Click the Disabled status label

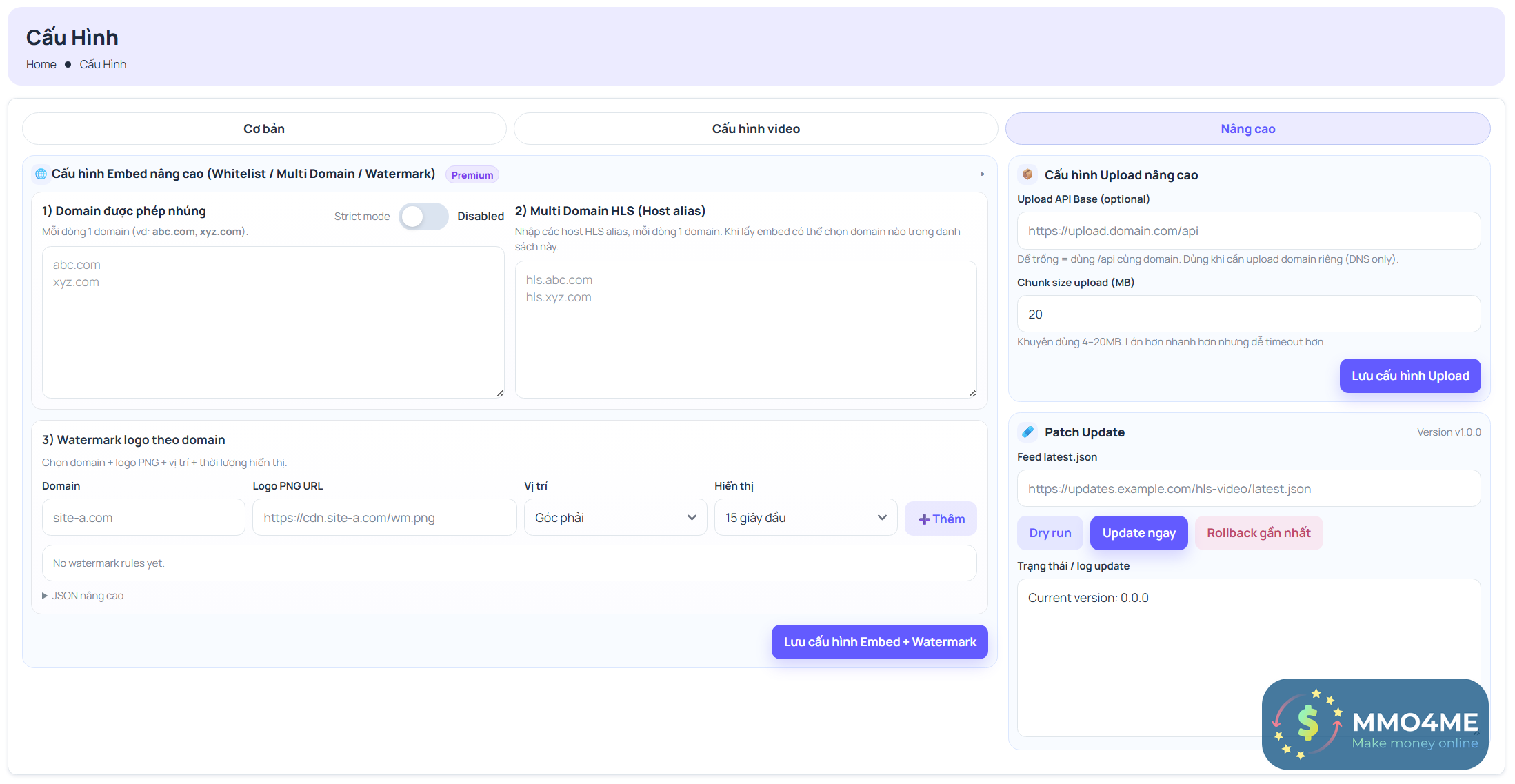[481, 217]
